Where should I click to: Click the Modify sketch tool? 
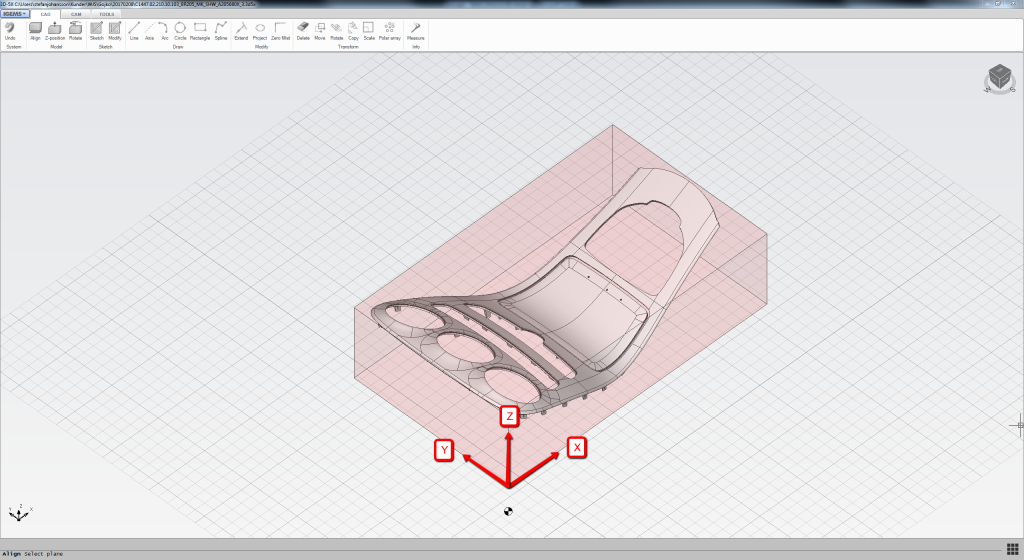click(x=115, y=31)
